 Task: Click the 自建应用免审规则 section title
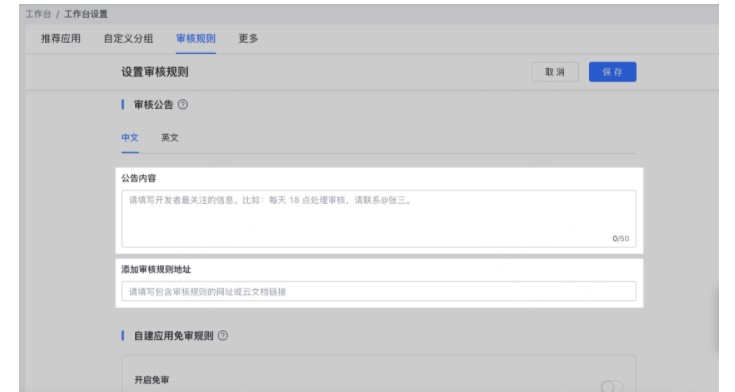[x=173, y=336]
